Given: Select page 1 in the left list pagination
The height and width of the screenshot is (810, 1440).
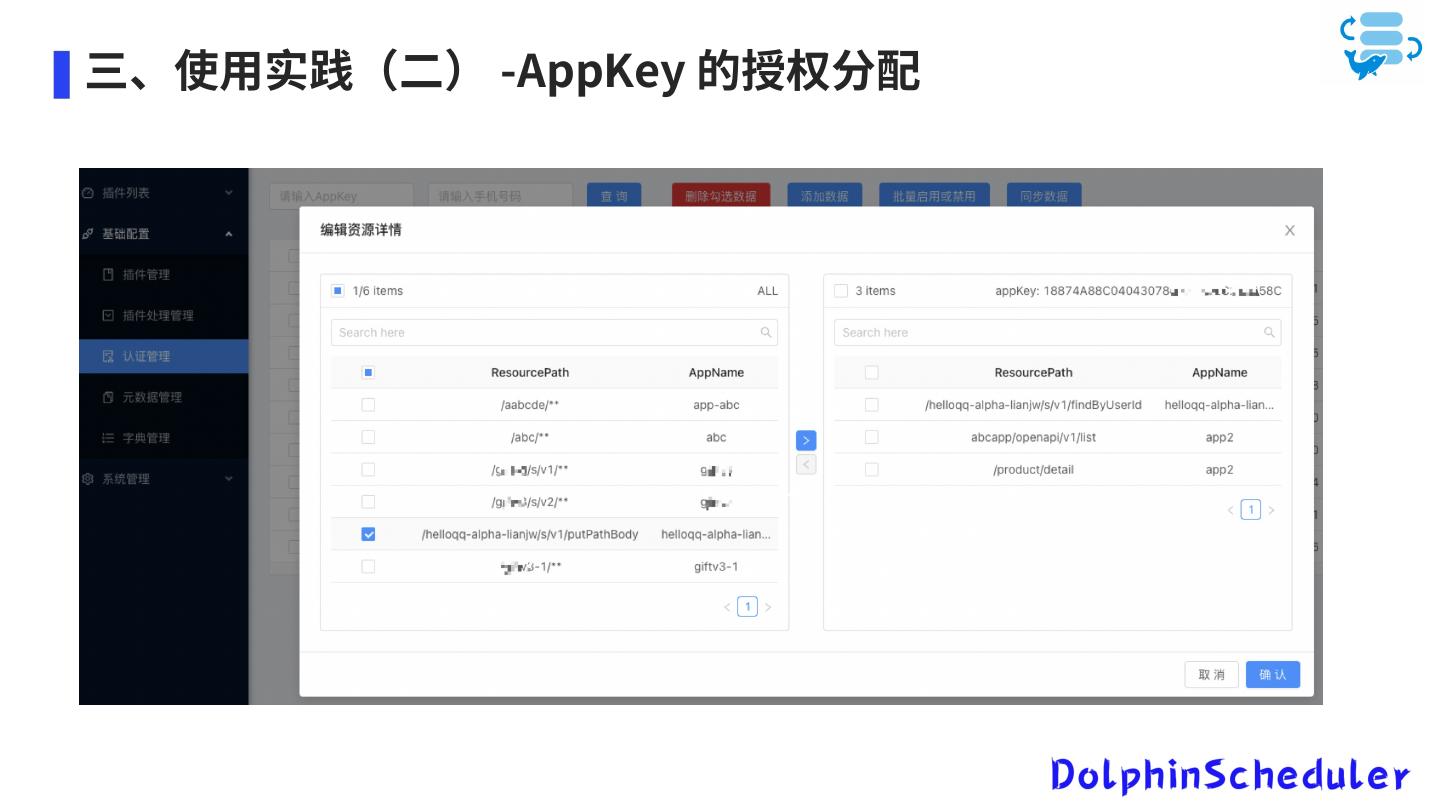Looking at the screenshot, I should 747,607.
